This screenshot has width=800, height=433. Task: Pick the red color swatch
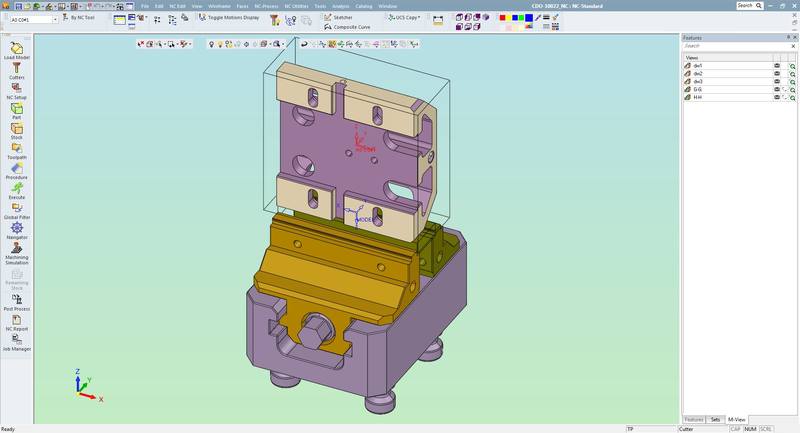click(x=503, y=17)
